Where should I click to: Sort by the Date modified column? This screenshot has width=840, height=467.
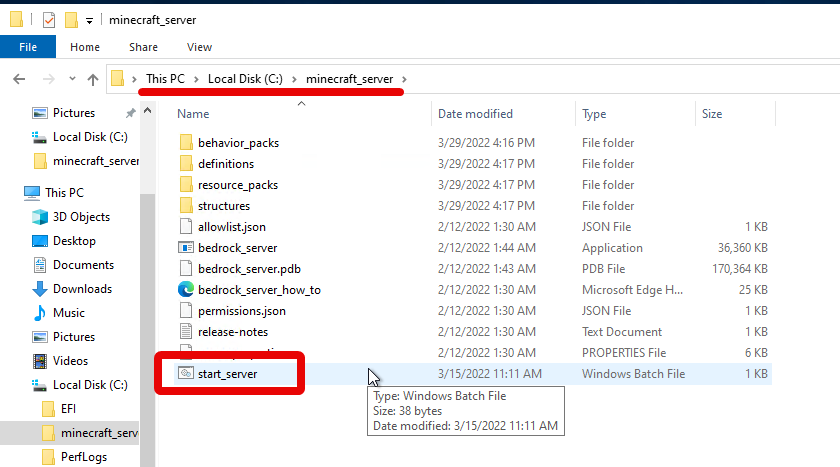click(x=475, y=114)
